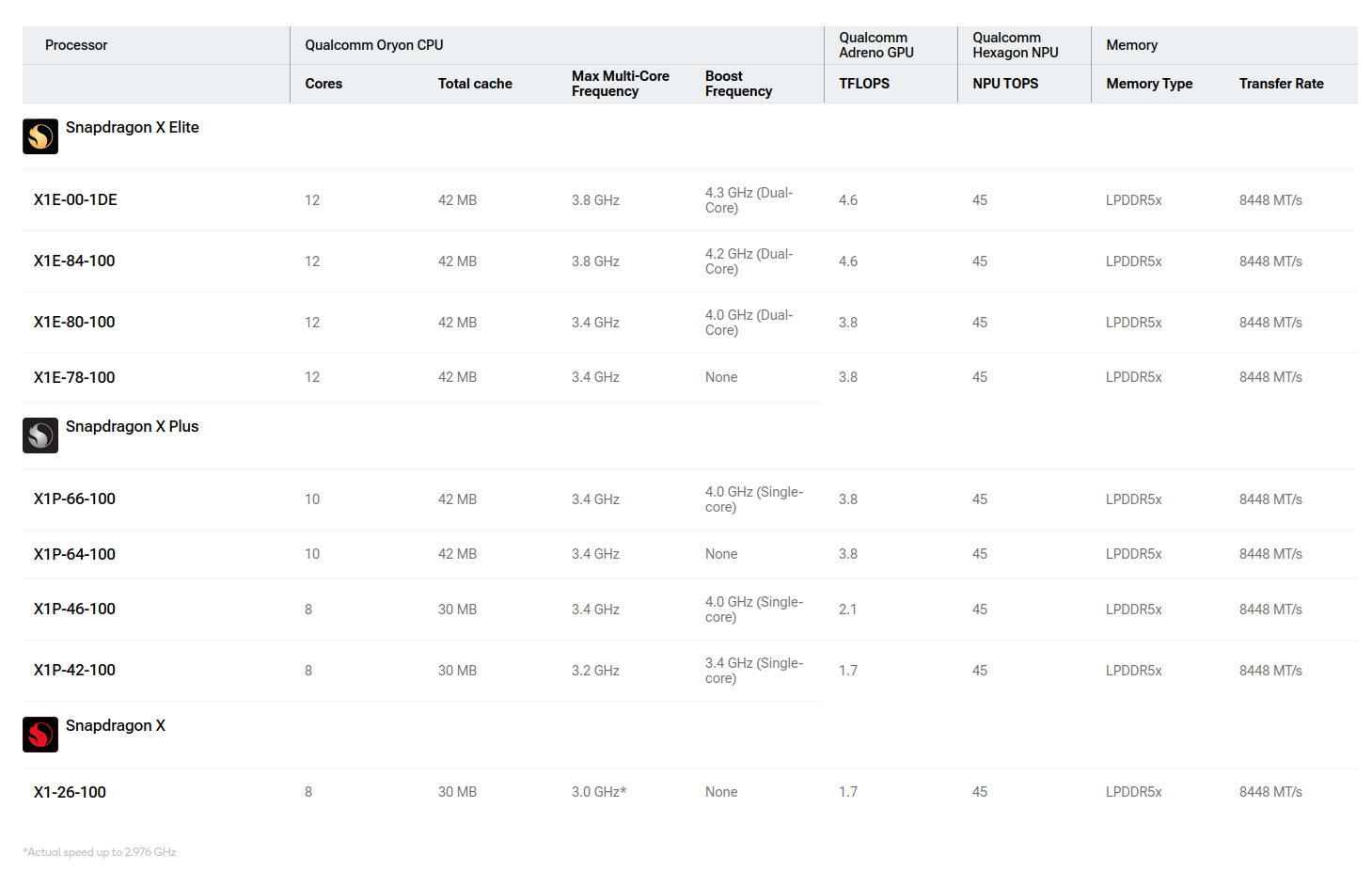Click the red Snapdragon X logo icon
Screen dimensions: 1372x871
40,735
